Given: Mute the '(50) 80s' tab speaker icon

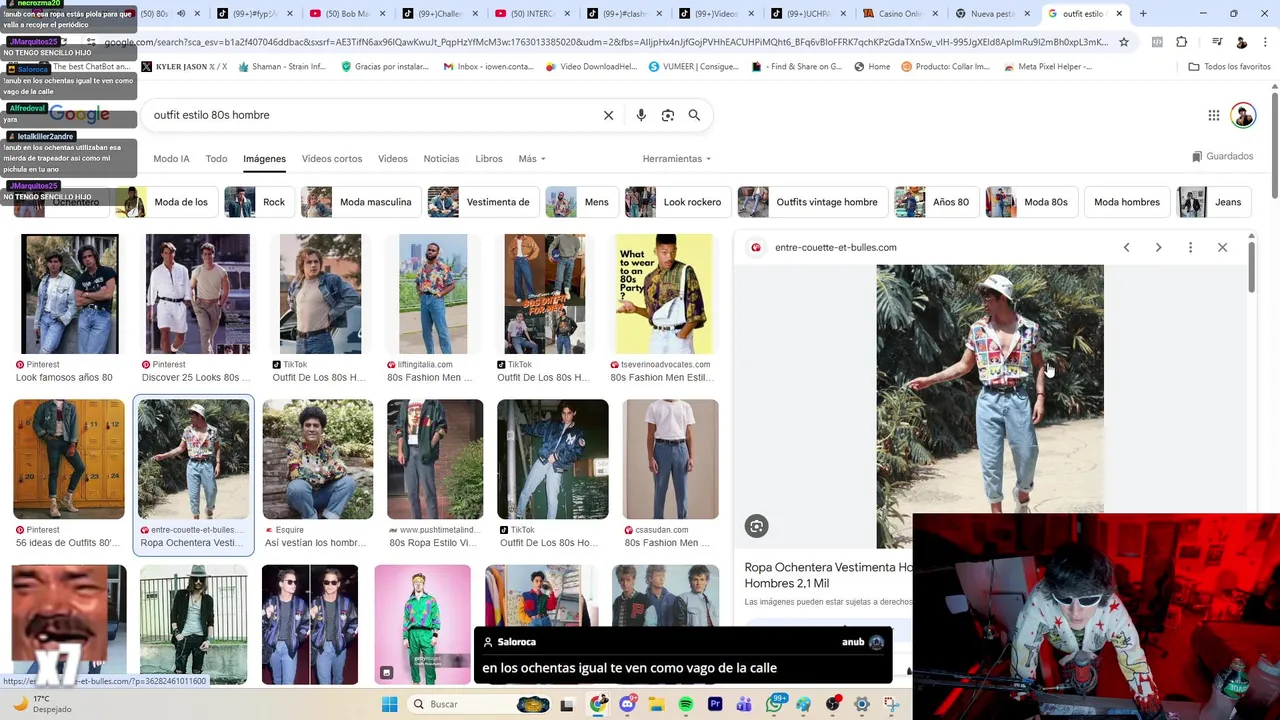Looking at the screenshot, I should pyautogui.click(x=181, y=14).
